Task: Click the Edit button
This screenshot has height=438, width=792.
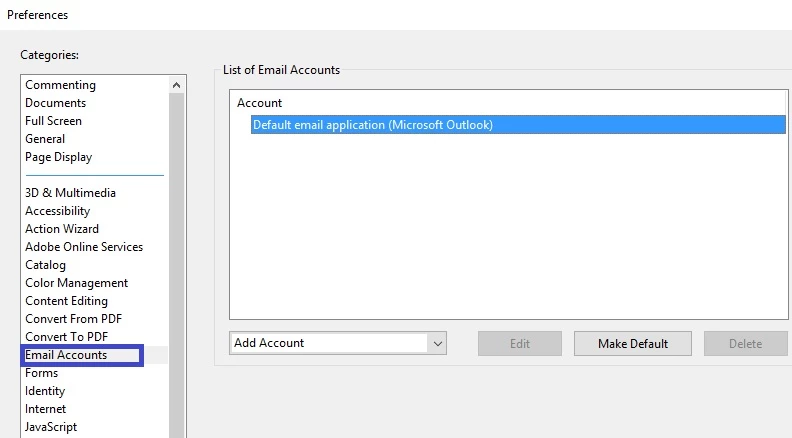Action: pos(520,344)
